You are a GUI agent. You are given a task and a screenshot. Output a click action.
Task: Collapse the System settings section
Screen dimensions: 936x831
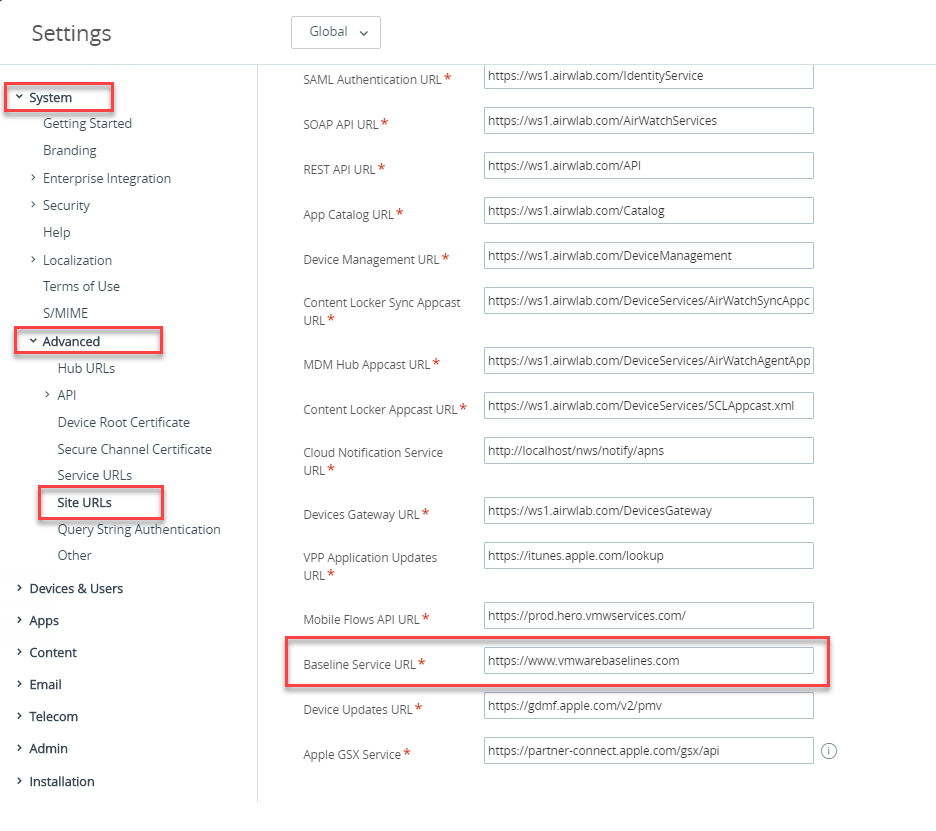point(19,98)
